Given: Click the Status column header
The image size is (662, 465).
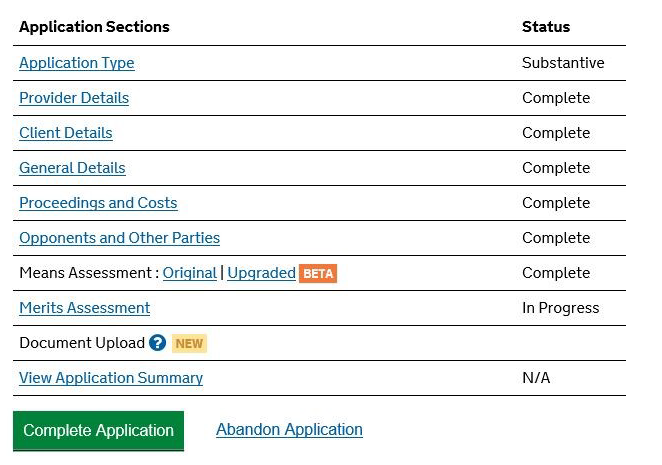Looking at the screenshot, I should pos(546,27).
